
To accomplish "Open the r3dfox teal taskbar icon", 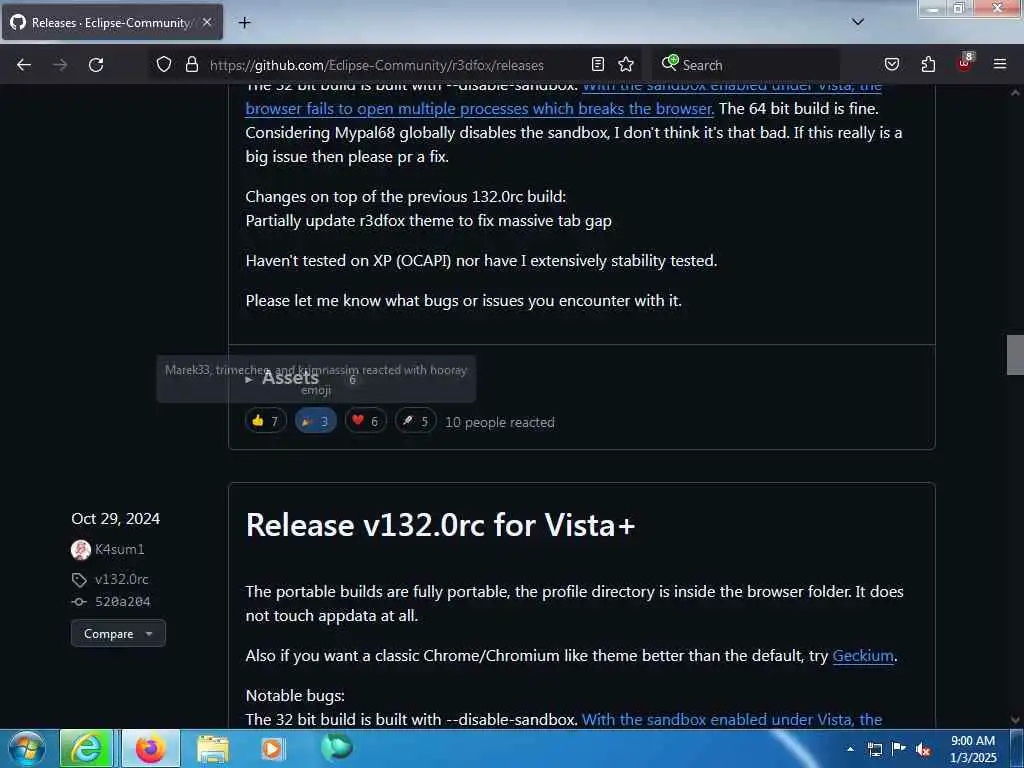I will pos(337,747).
